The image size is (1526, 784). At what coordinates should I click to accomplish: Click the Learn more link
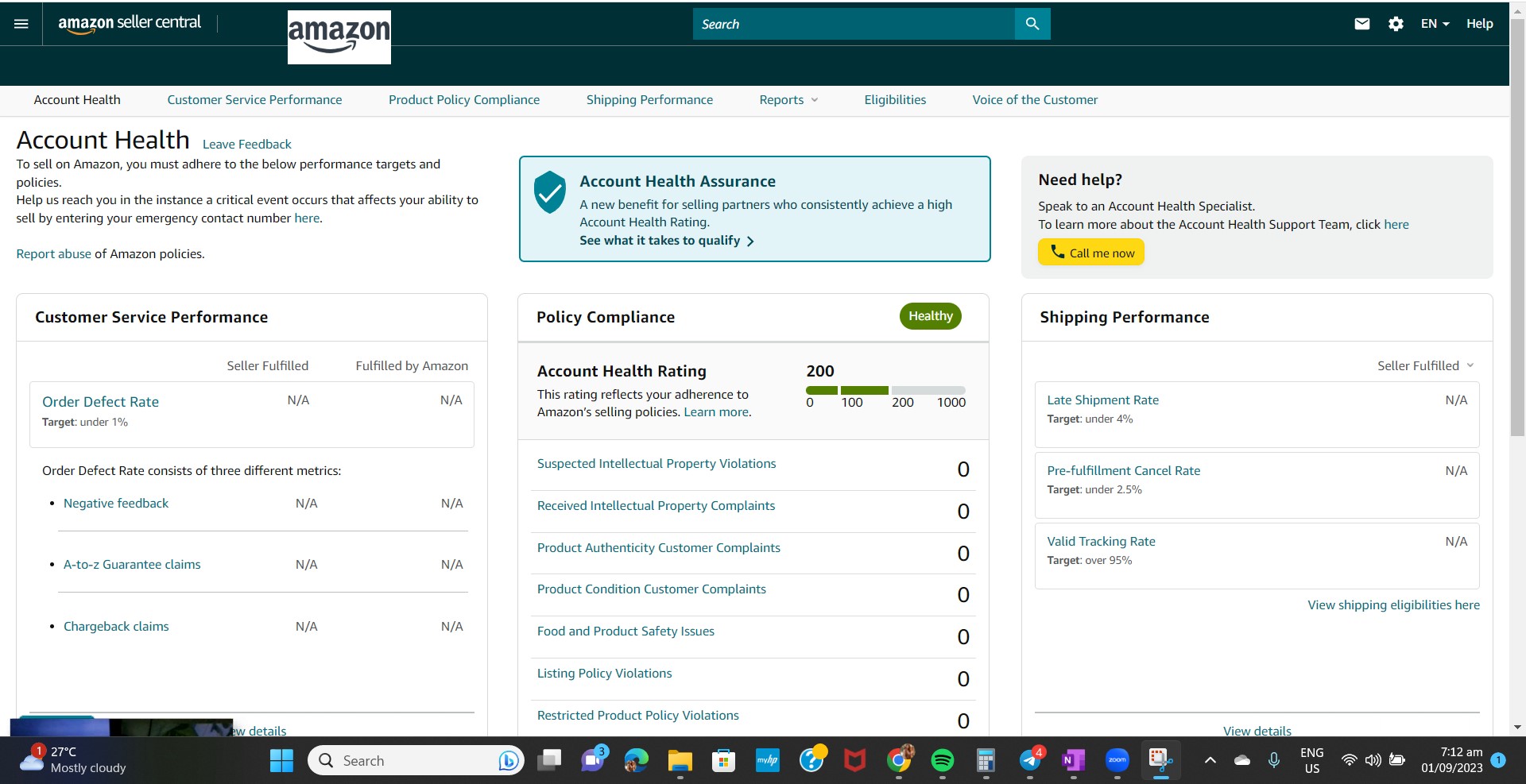(x=716, y=412)
